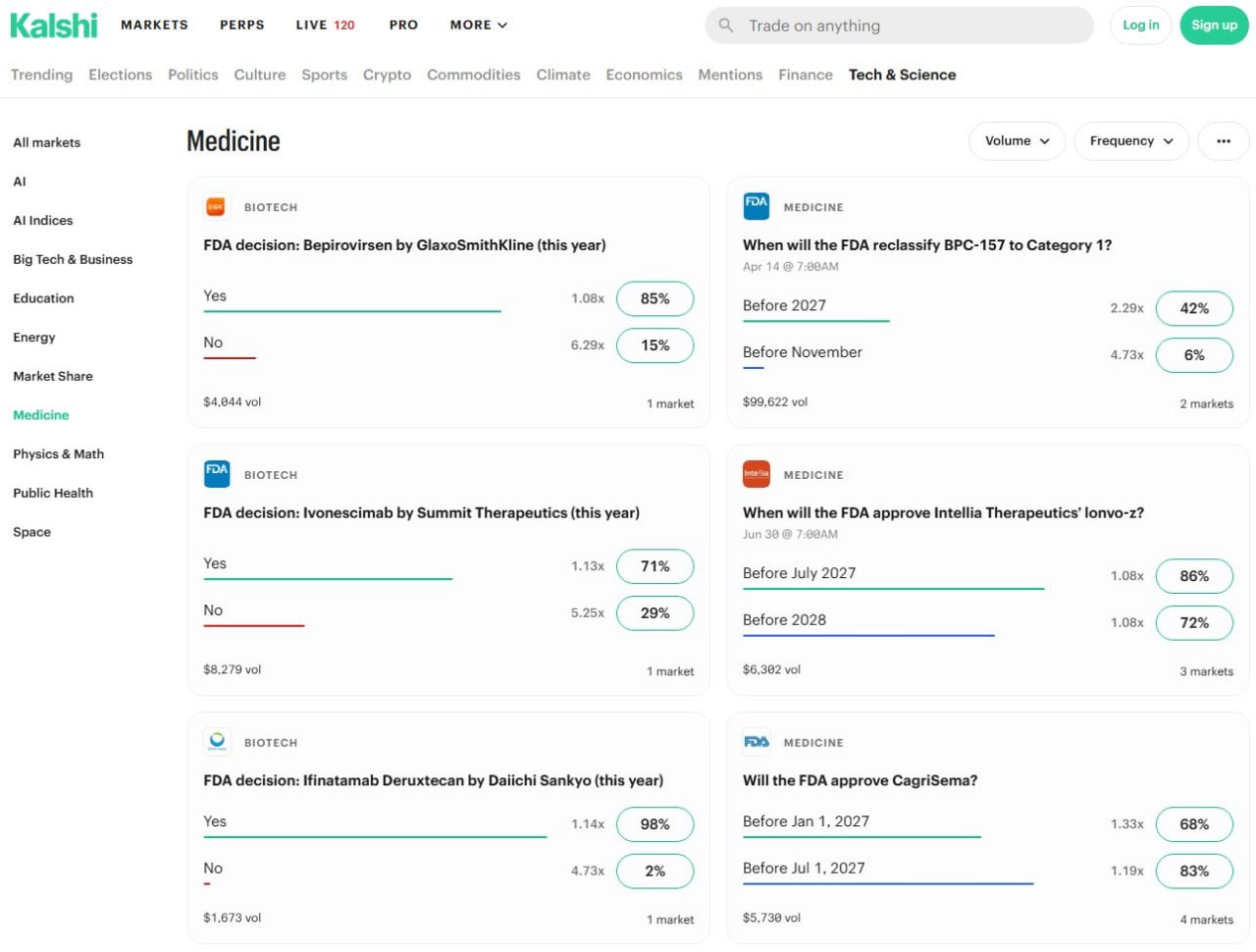The width and height of the screenshot is (1256, 952).
Task: Click the 86% Before July 2027 button
Action: pos(1194,576)
